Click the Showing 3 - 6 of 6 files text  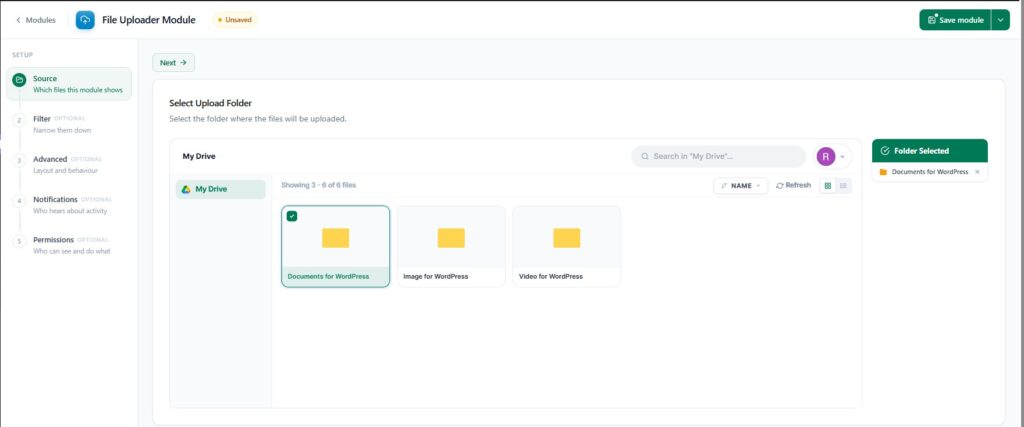[319, 185]
